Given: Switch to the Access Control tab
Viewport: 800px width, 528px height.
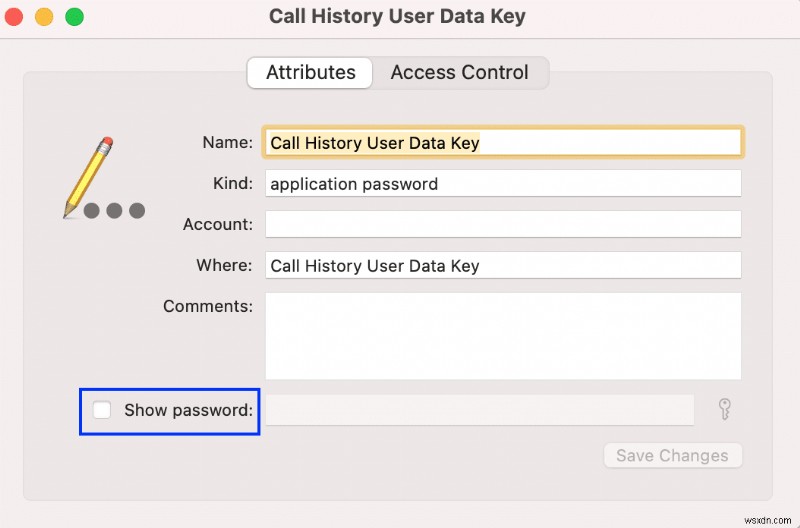Looking at the screenshot, I should (459, 73).
